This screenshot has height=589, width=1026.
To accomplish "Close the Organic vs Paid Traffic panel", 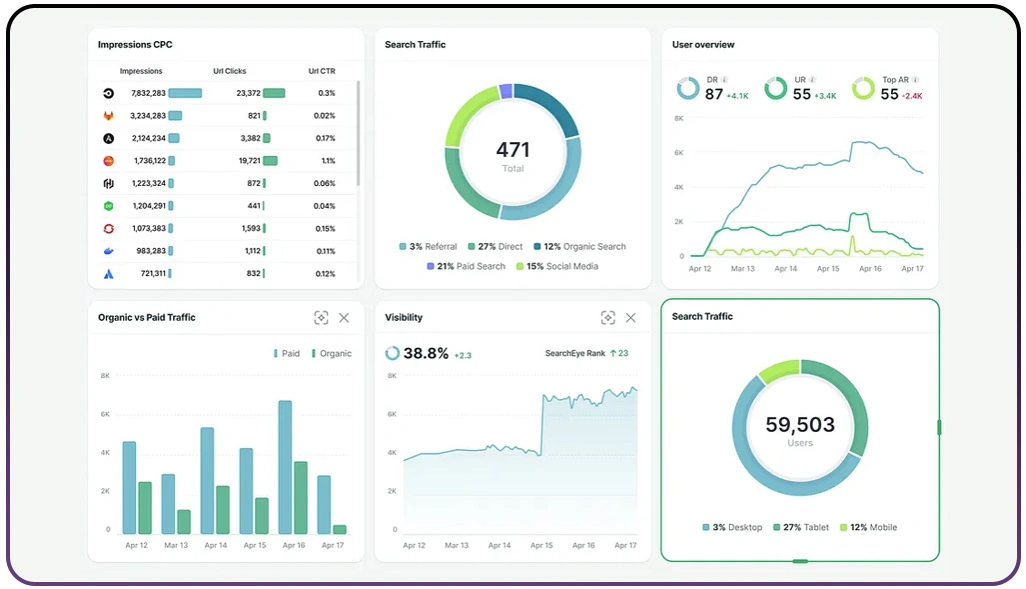I will click(344, 317).
